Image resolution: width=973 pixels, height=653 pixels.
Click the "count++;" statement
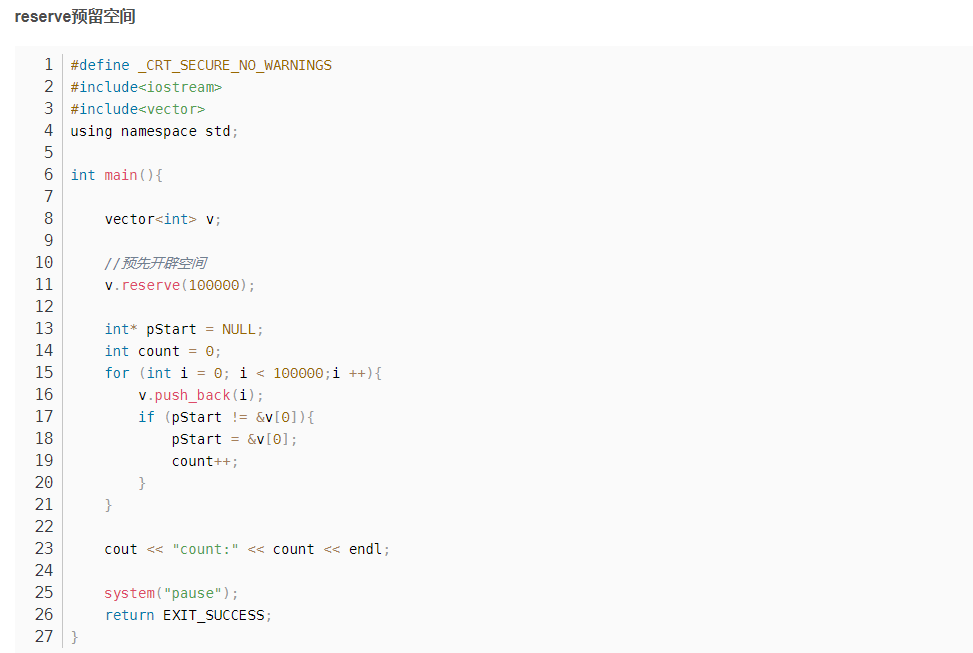[205, 461]
